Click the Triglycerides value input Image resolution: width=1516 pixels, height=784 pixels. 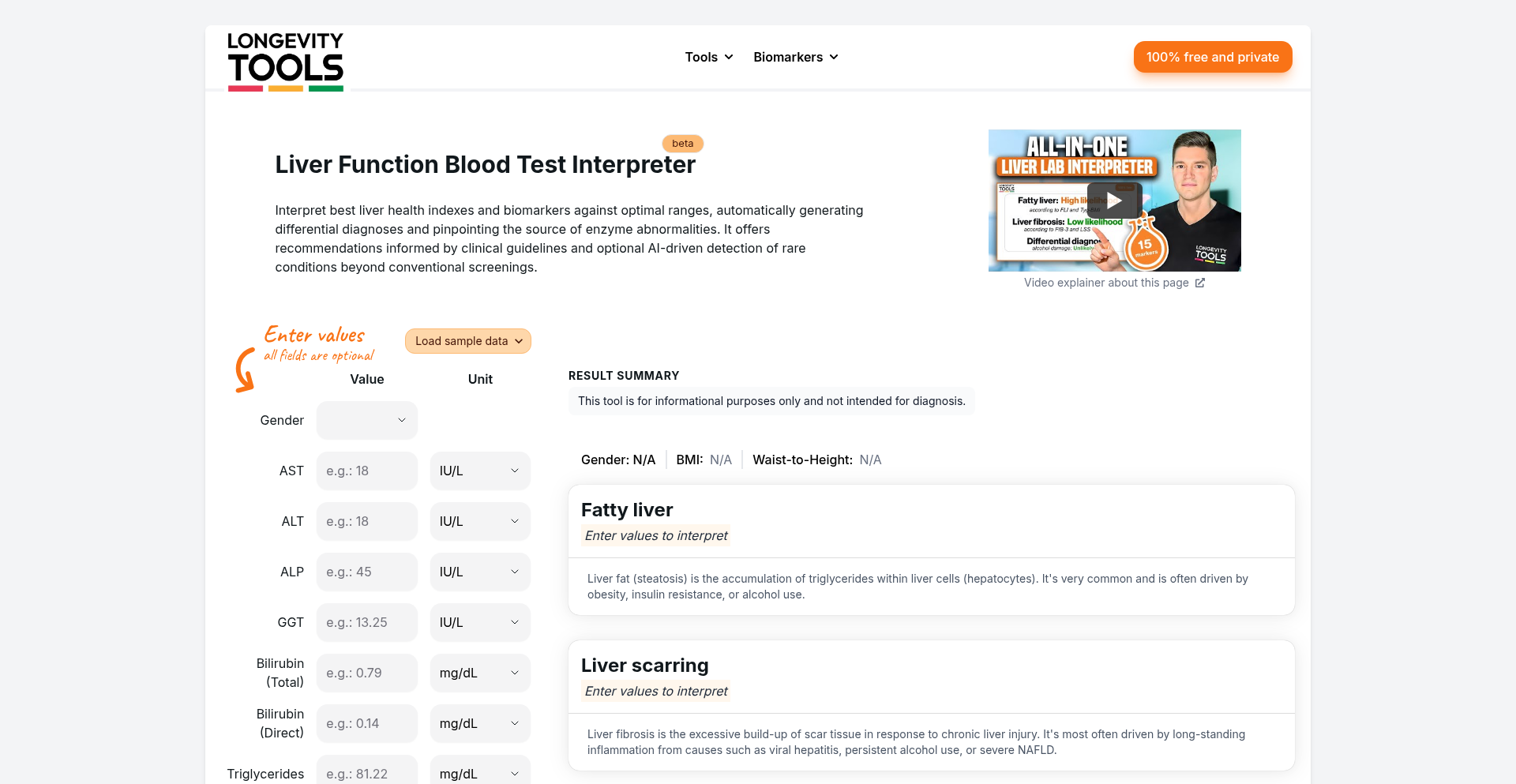coord(367,773)
